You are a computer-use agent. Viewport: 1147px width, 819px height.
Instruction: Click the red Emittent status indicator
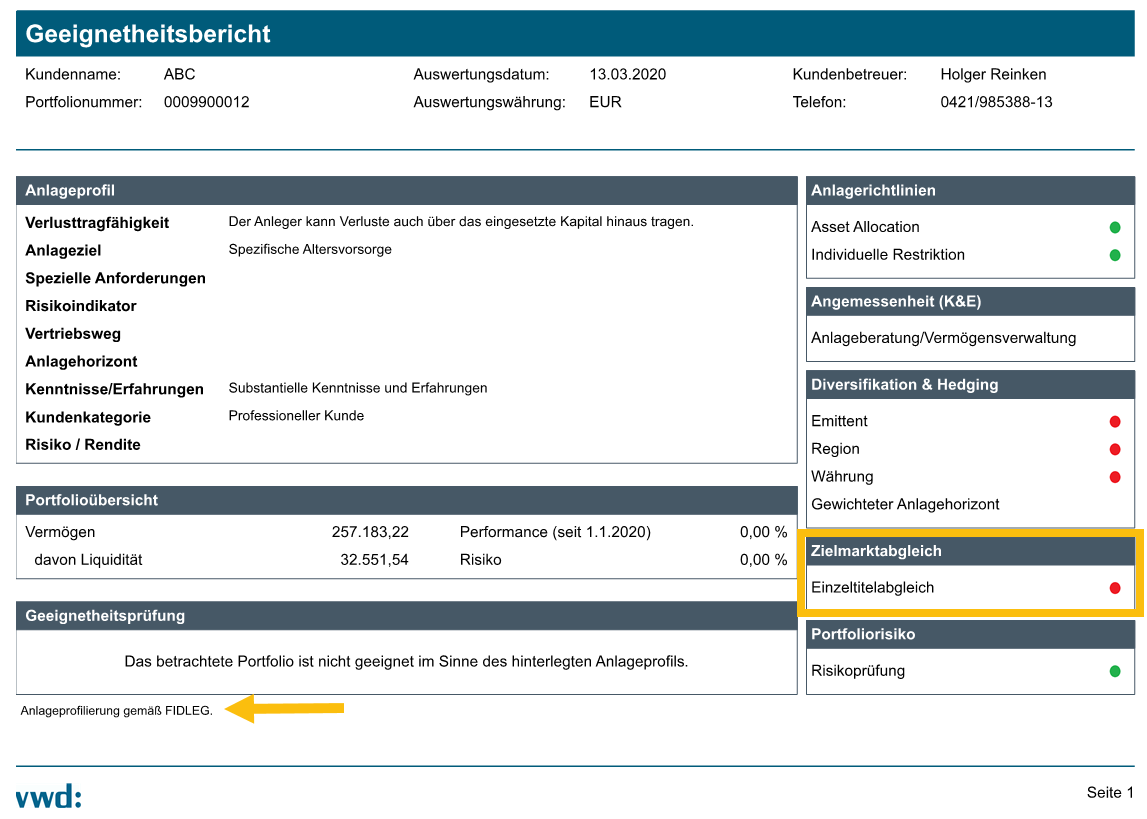coord(1115,422)
